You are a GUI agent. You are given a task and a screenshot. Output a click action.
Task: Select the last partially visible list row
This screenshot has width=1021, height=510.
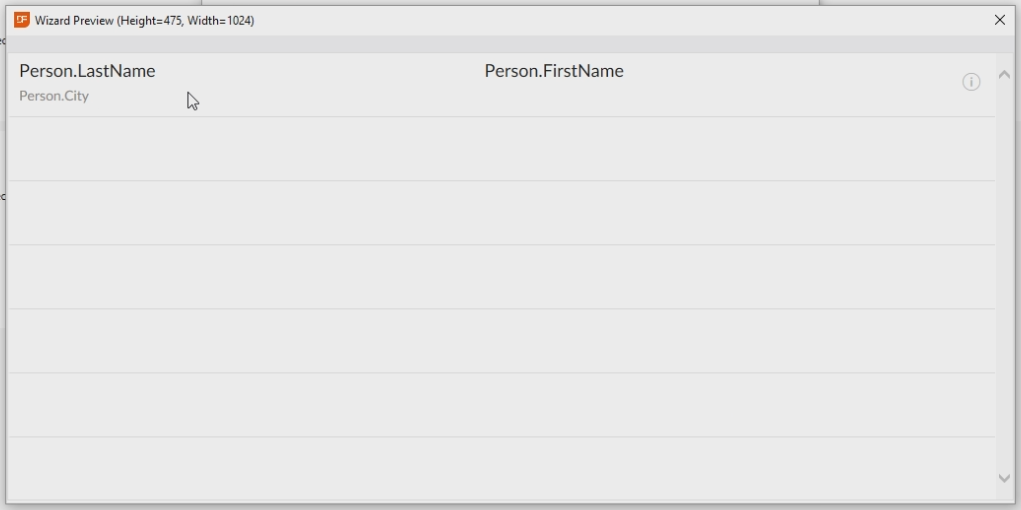pyautogui.click(x=500, y=468)
